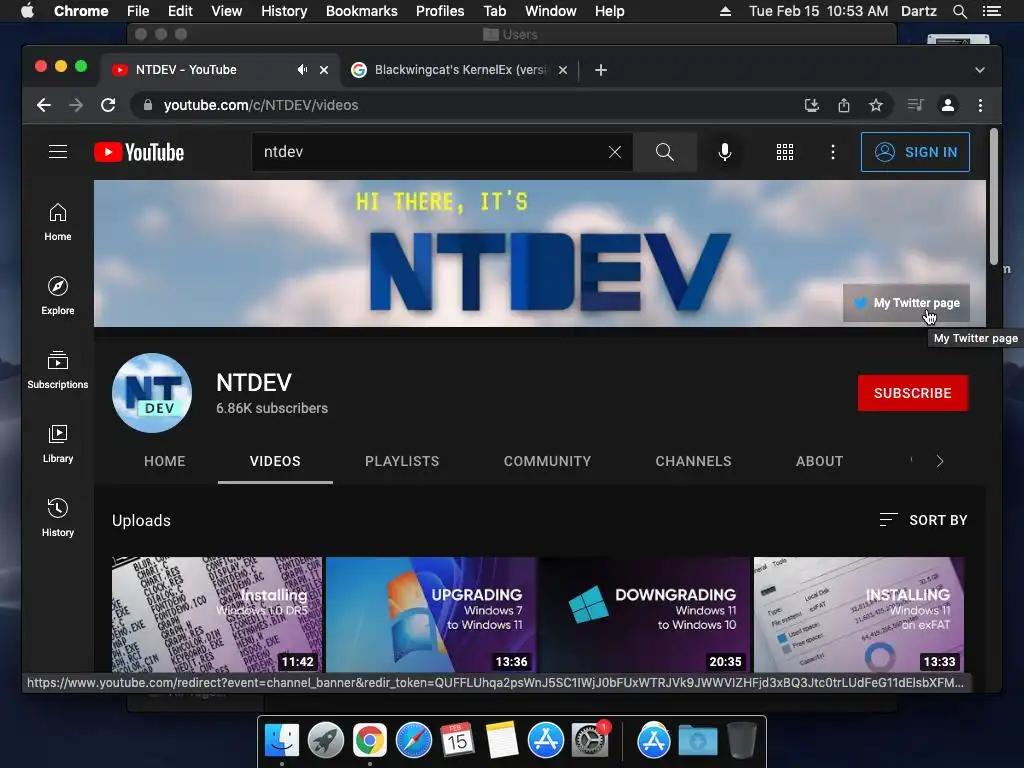This screenshot has height=768, width=1024.
Task: Open a new Chrome tab
Action: 601,70
